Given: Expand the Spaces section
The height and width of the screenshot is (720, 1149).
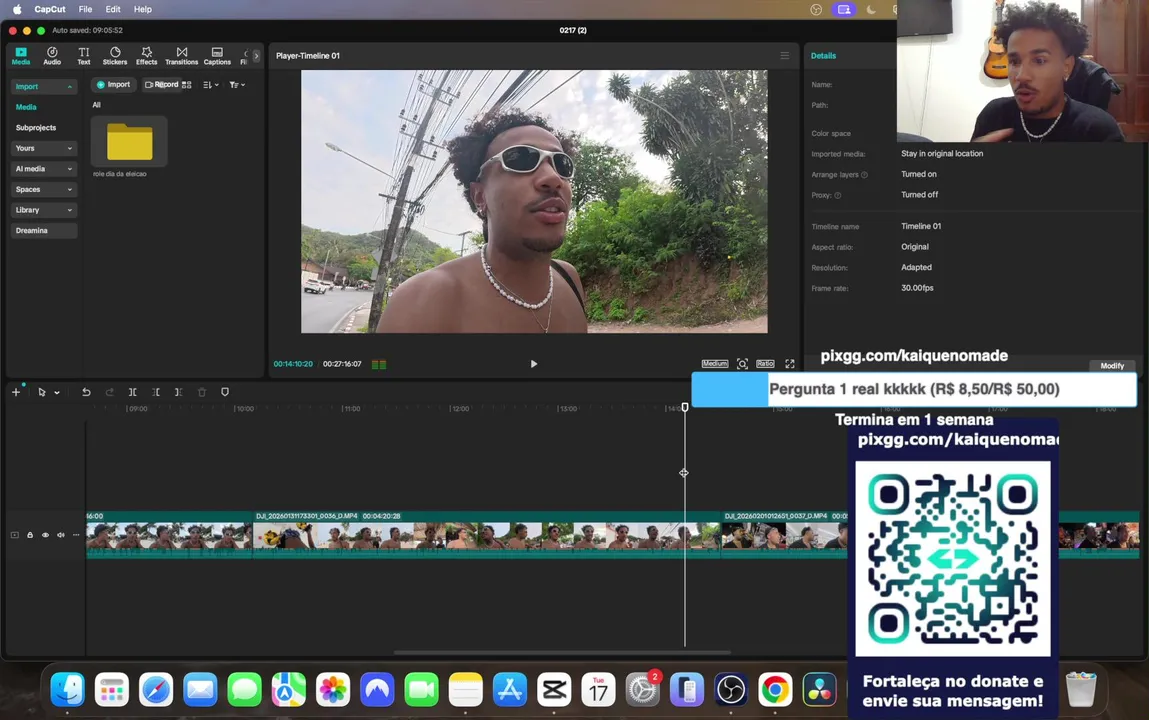Looking at the screenshot, I should (x=44, y=189).
